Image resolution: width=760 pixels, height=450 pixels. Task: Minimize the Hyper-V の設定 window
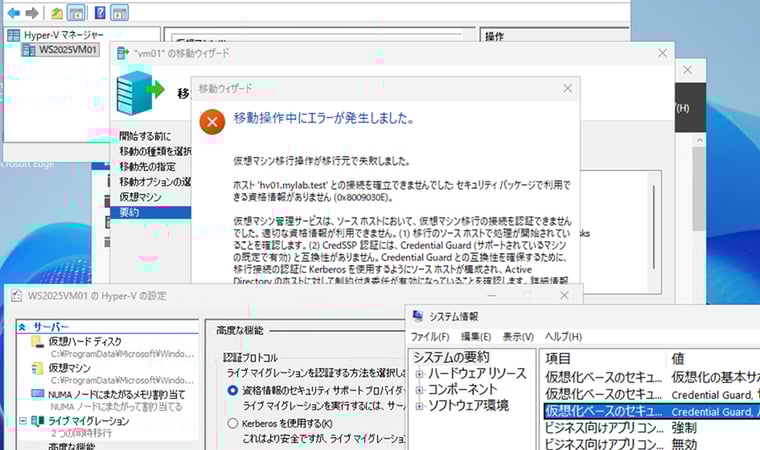point(491,295)
